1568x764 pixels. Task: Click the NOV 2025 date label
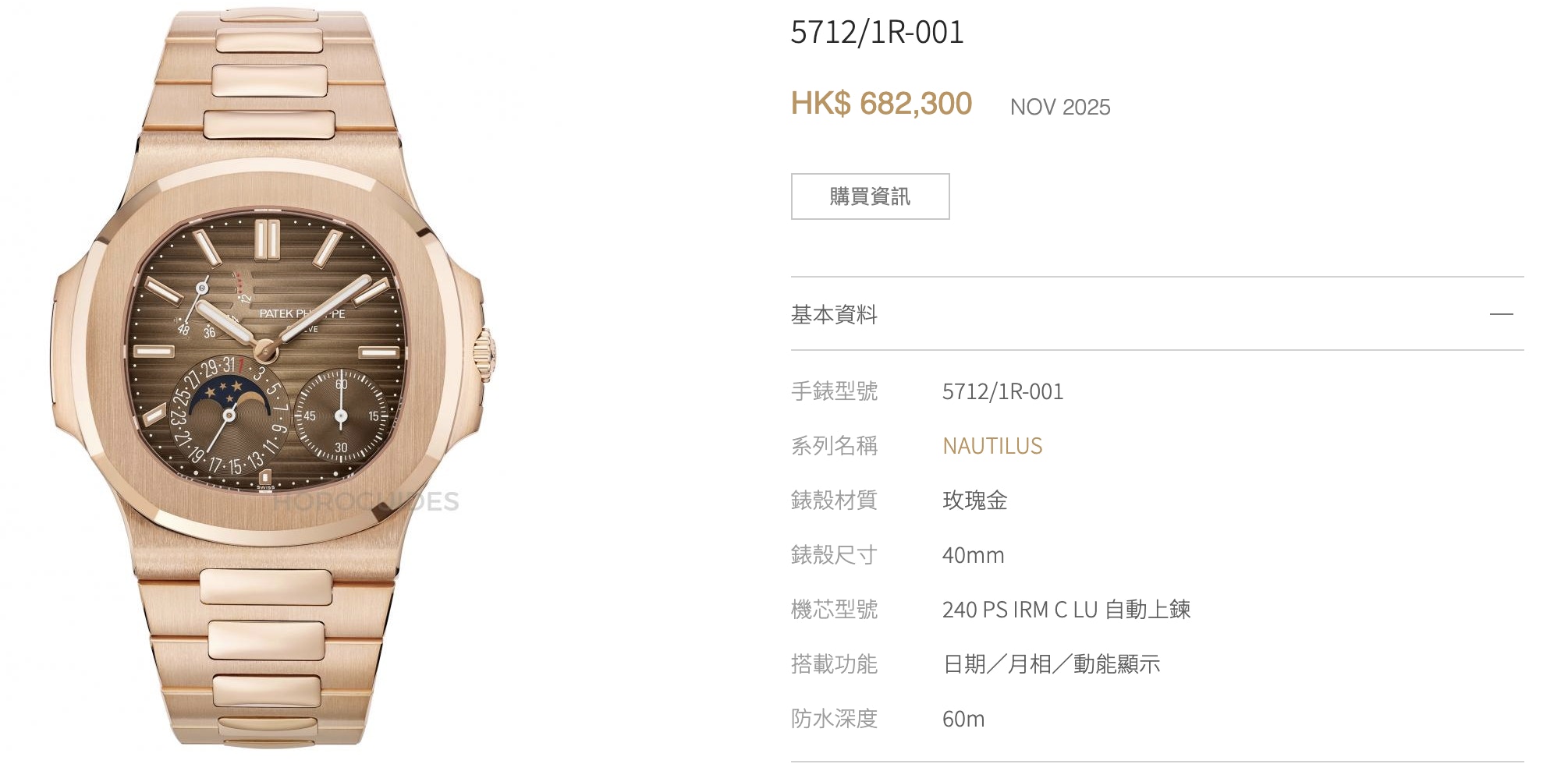[x=1060, y=107]
